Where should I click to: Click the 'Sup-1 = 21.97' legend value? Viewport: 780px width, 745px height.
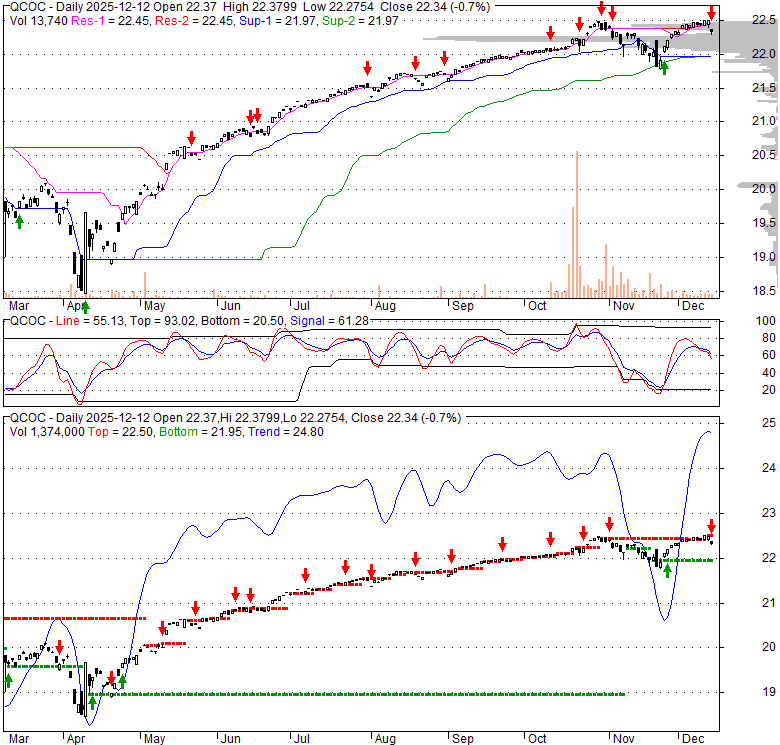pyautogui.click(x=279, y=21)
